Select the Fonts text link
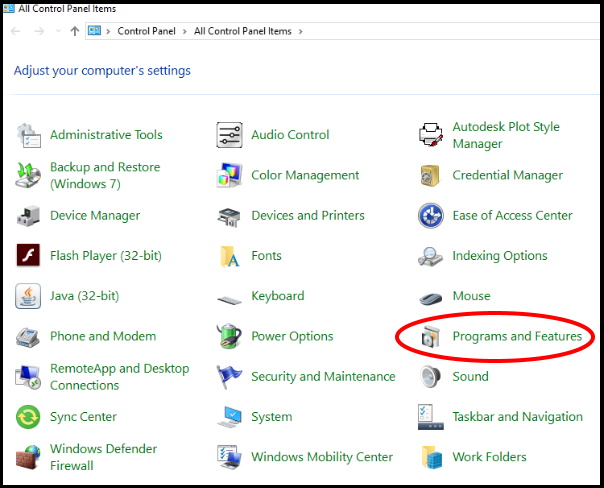The height and width of the screenshot is (488, 604). pyautogui.click(x=266, y=256)
